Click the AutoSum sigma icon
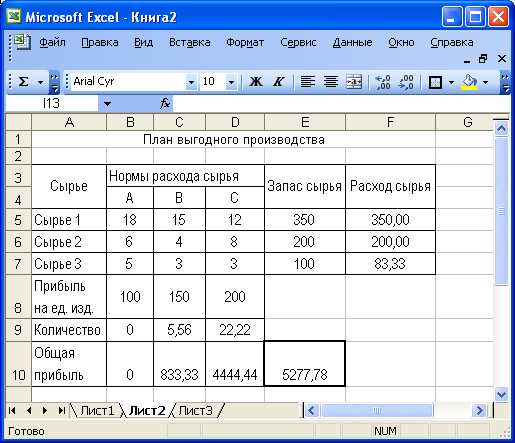This screenshot has width=515, height=443. pyautogui.click(x=23, y=81)
